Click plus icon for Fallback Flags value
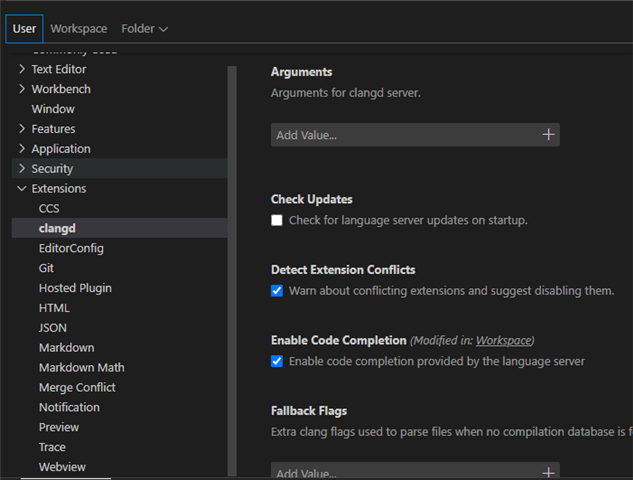This screenshot has width=633, height=480. 548,472
